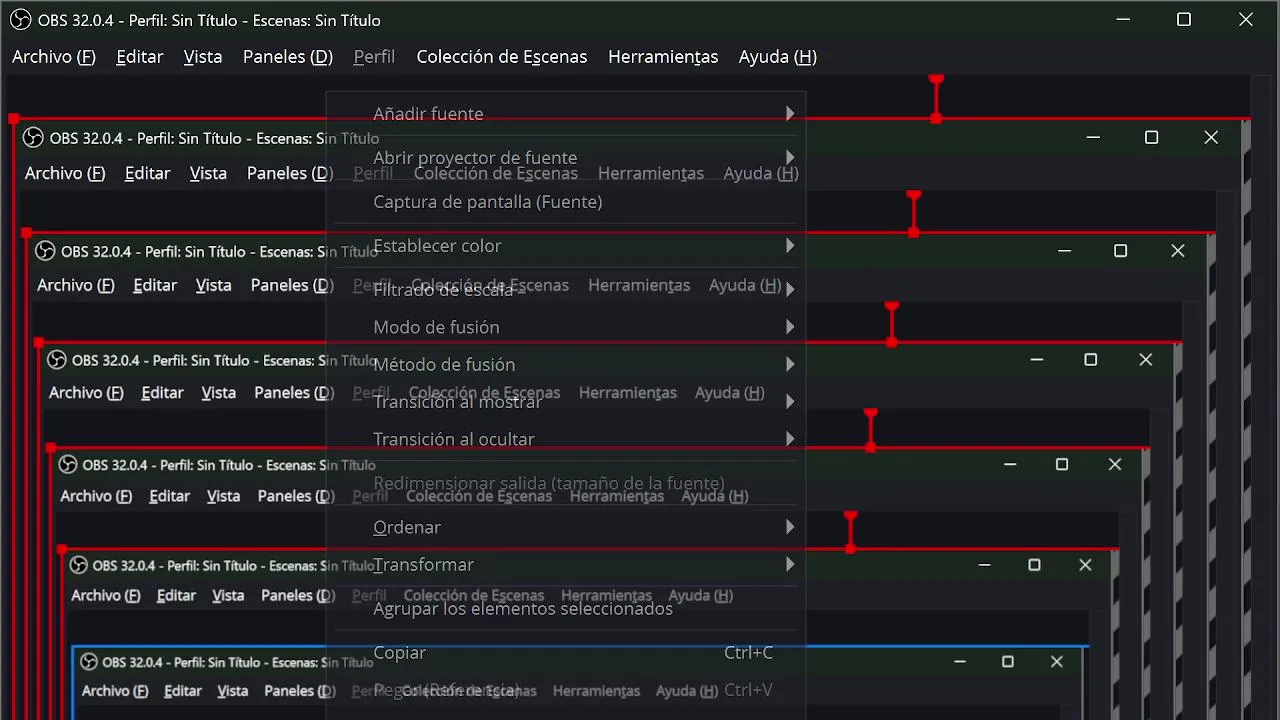The height and width of the screenshot is (720, 1280).
Task: Open the Vista menu in the top menu bar
Action: (203, 57)
